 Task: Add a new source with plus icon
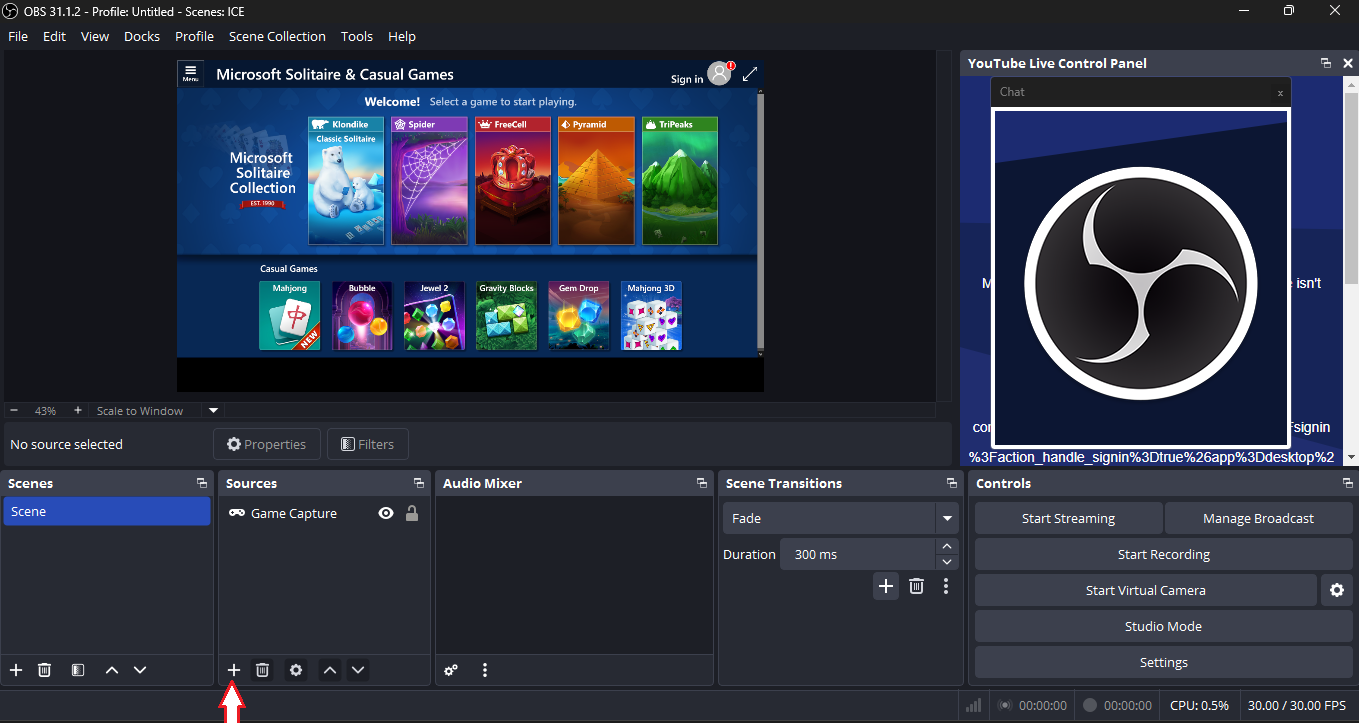click(233, 670)
